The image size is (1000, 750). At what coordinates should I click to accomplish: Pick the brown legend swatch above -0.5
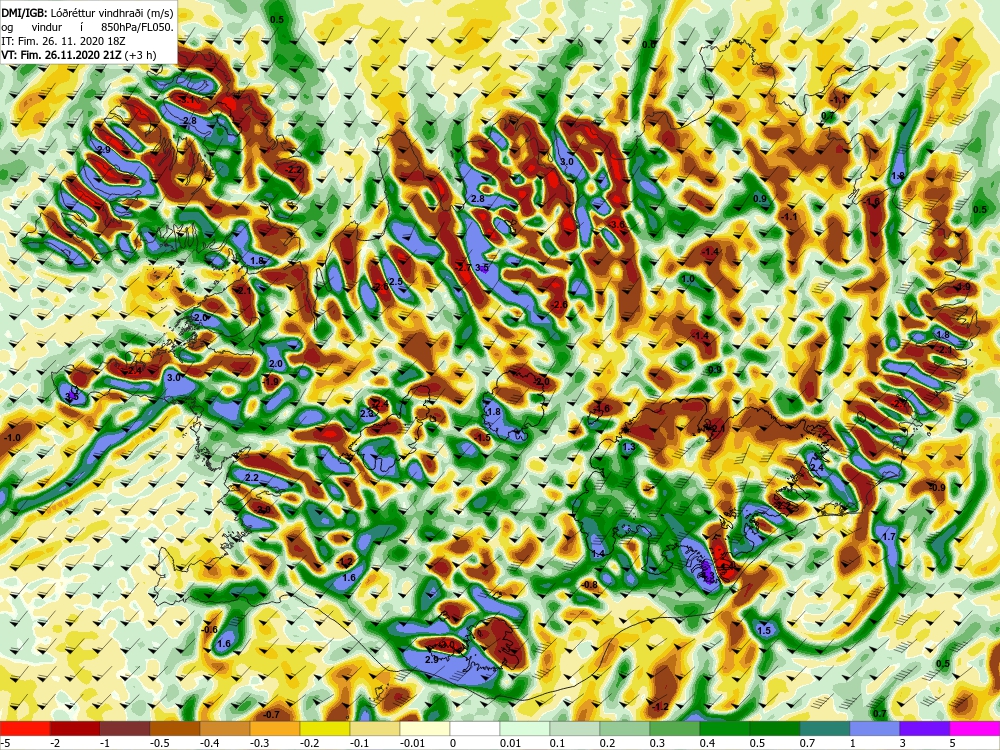pyautogui.click(x=175, y=728)
